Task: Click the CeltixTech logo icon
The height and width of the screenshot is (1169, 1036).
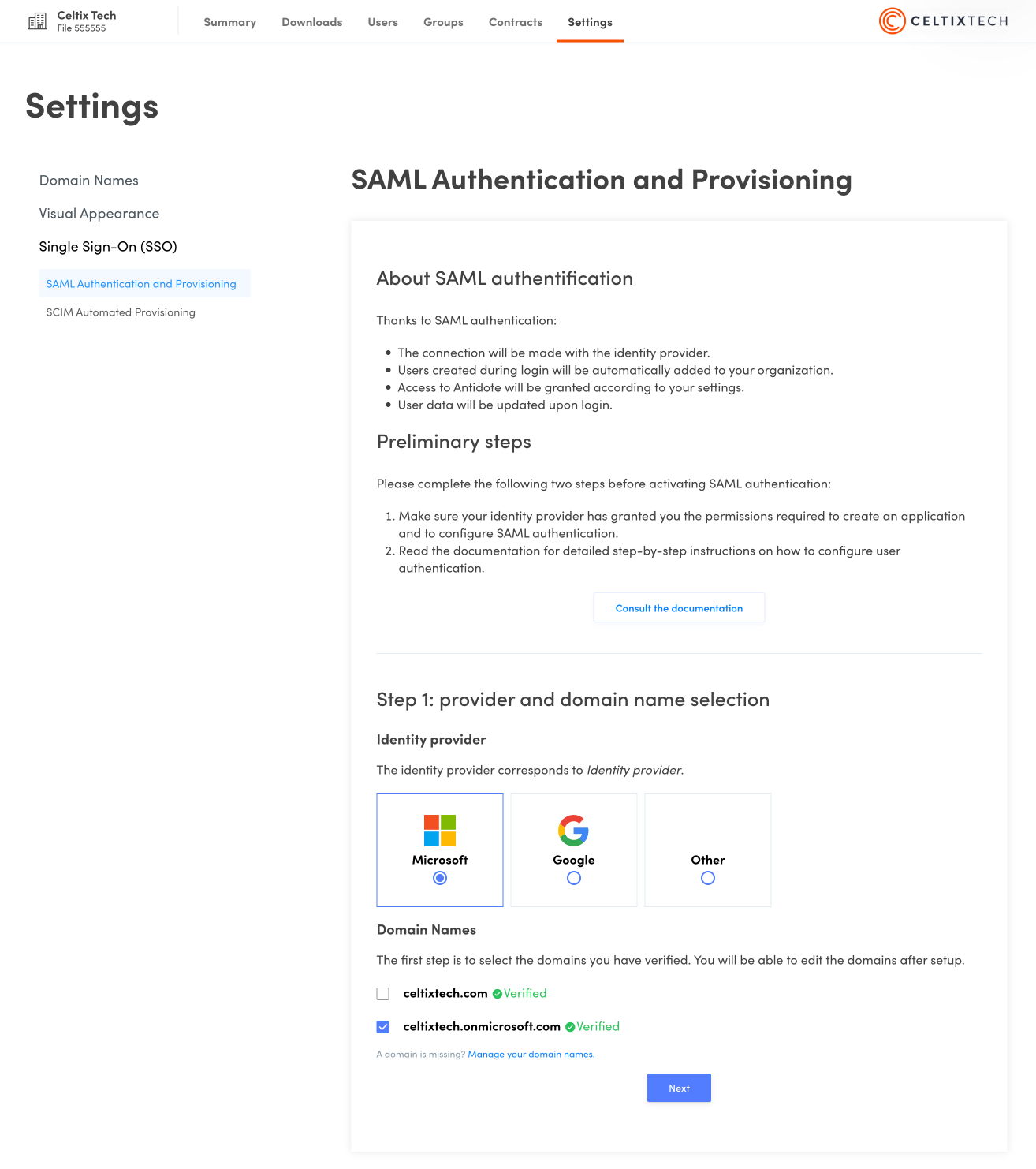Action: (x=892, y=21)
